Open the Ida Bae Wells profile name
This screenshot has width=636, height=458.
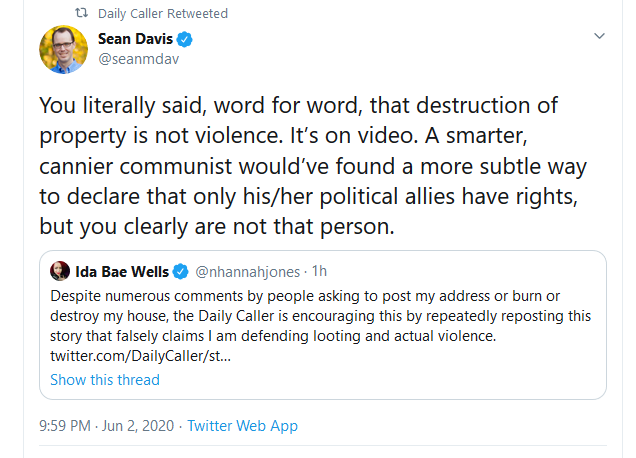click(x=122, y=271)
